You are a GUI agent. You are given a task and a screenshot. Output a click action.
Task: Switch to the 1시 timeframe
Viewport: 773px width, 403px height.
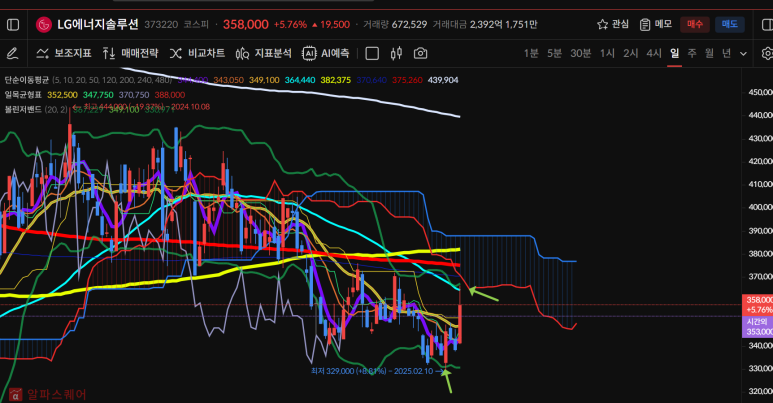tap(607, 53)
